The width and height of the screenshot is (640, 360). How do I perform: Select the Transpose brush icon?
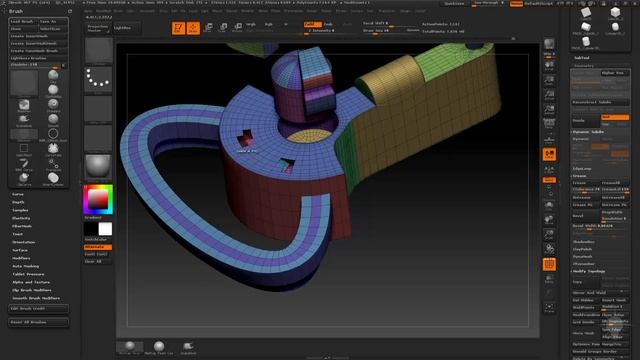click(x=53, y=164)
